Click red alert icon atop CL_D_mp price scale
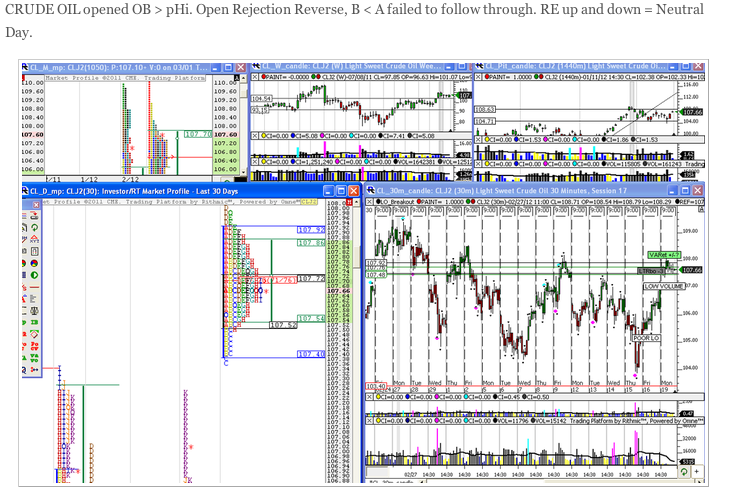The image size is (731, 496). pyautogui.click(x=349, y=203)
